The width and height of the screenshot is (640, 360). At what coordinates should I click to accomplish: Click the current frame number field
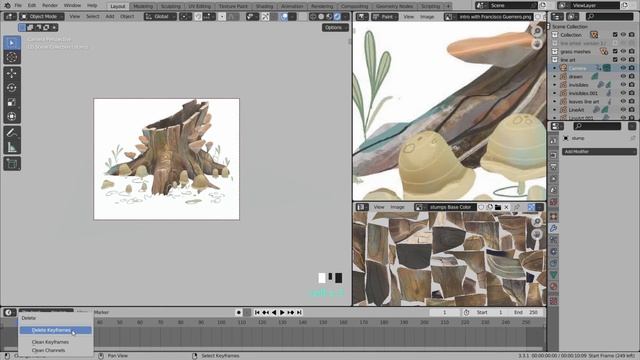[444, 312]
